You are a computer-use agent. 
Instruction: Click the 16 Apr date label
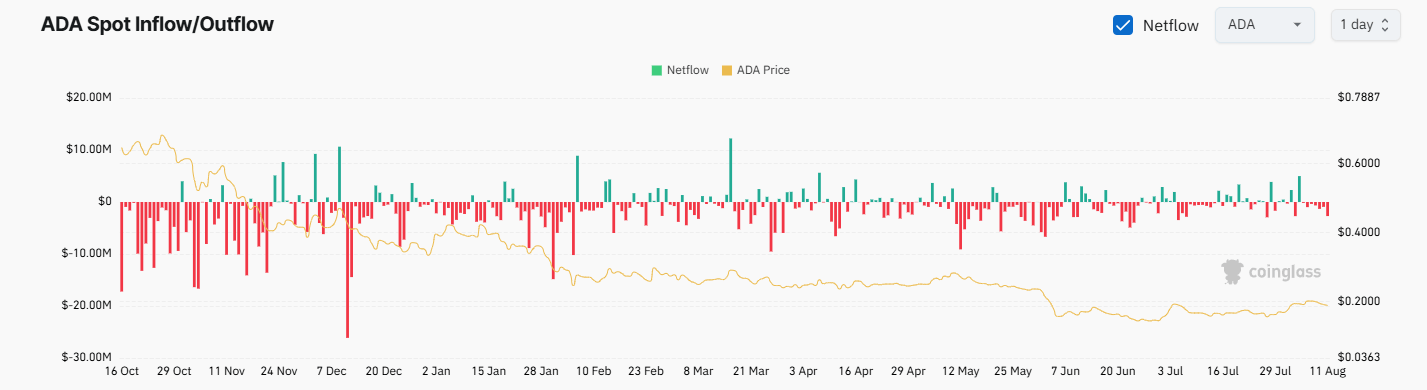coord(856,370)
